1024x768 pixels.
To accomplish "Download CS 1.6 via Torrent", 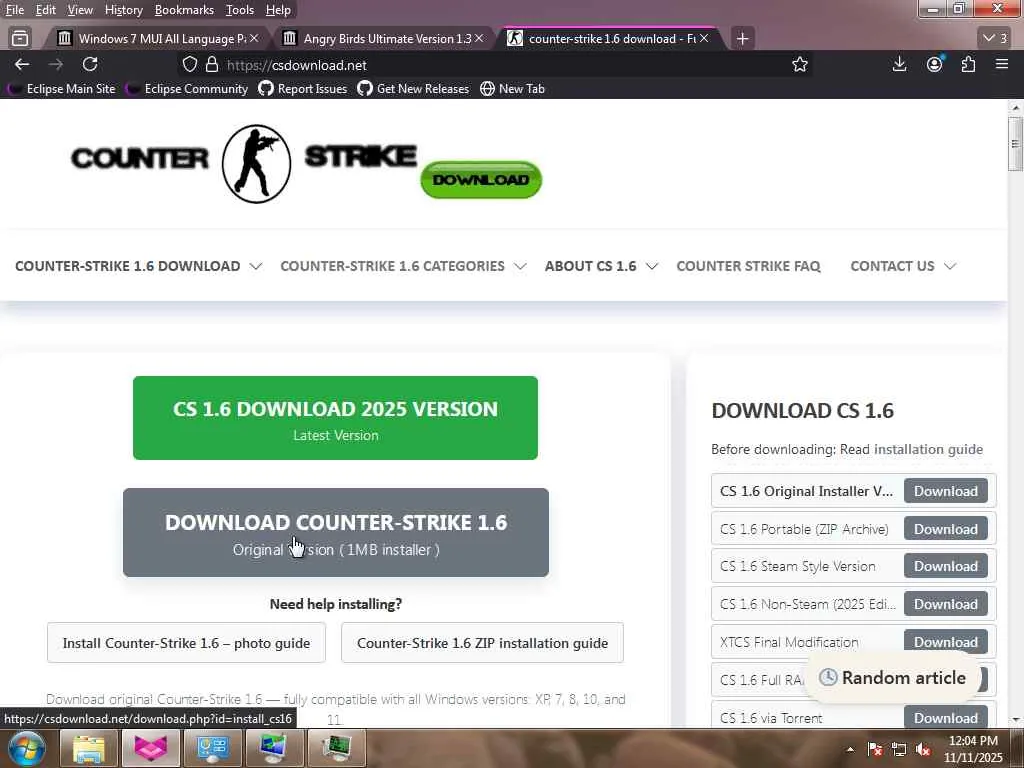I will point(945,717).
